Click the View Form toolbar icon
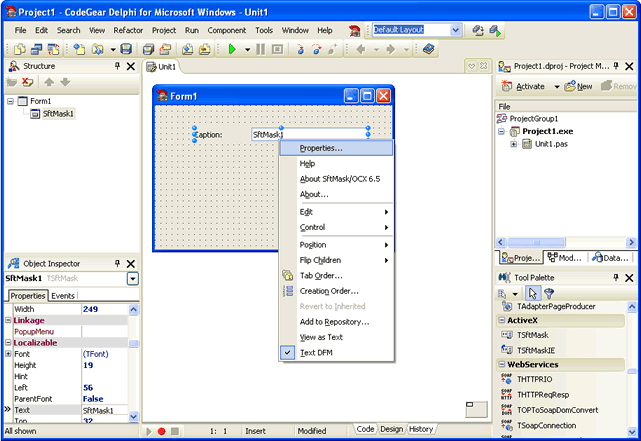The image size is (641, 441). [37, 49]
